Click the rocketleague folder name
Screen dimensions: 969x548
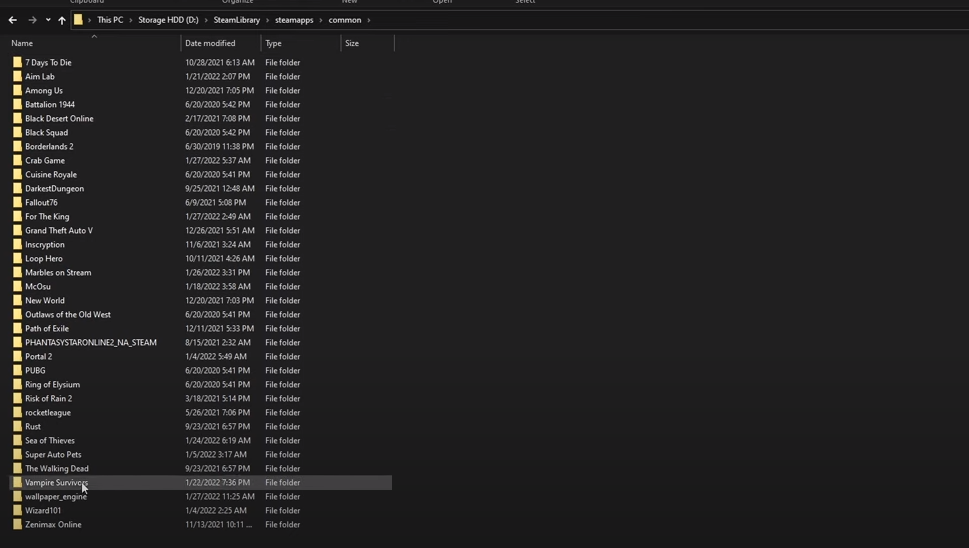tap(48, 413)
